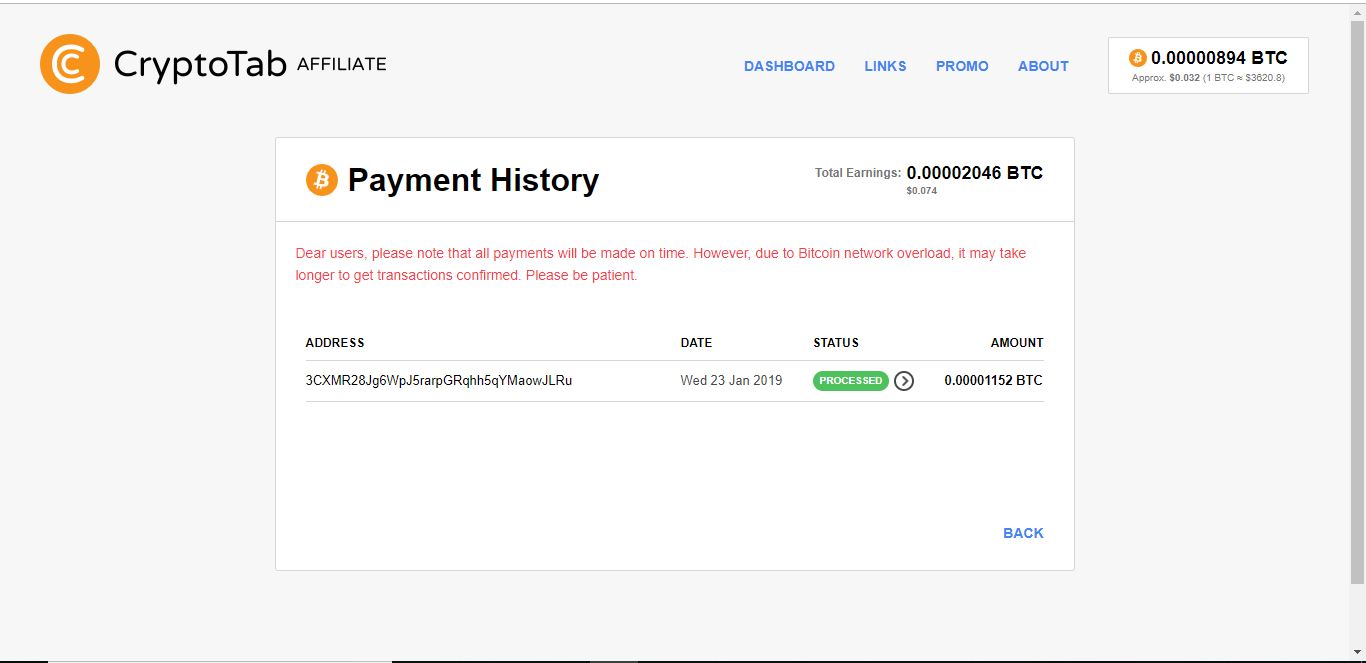
Task: Click the AMOUNT column header
Action: click(x=1017, y=343)
